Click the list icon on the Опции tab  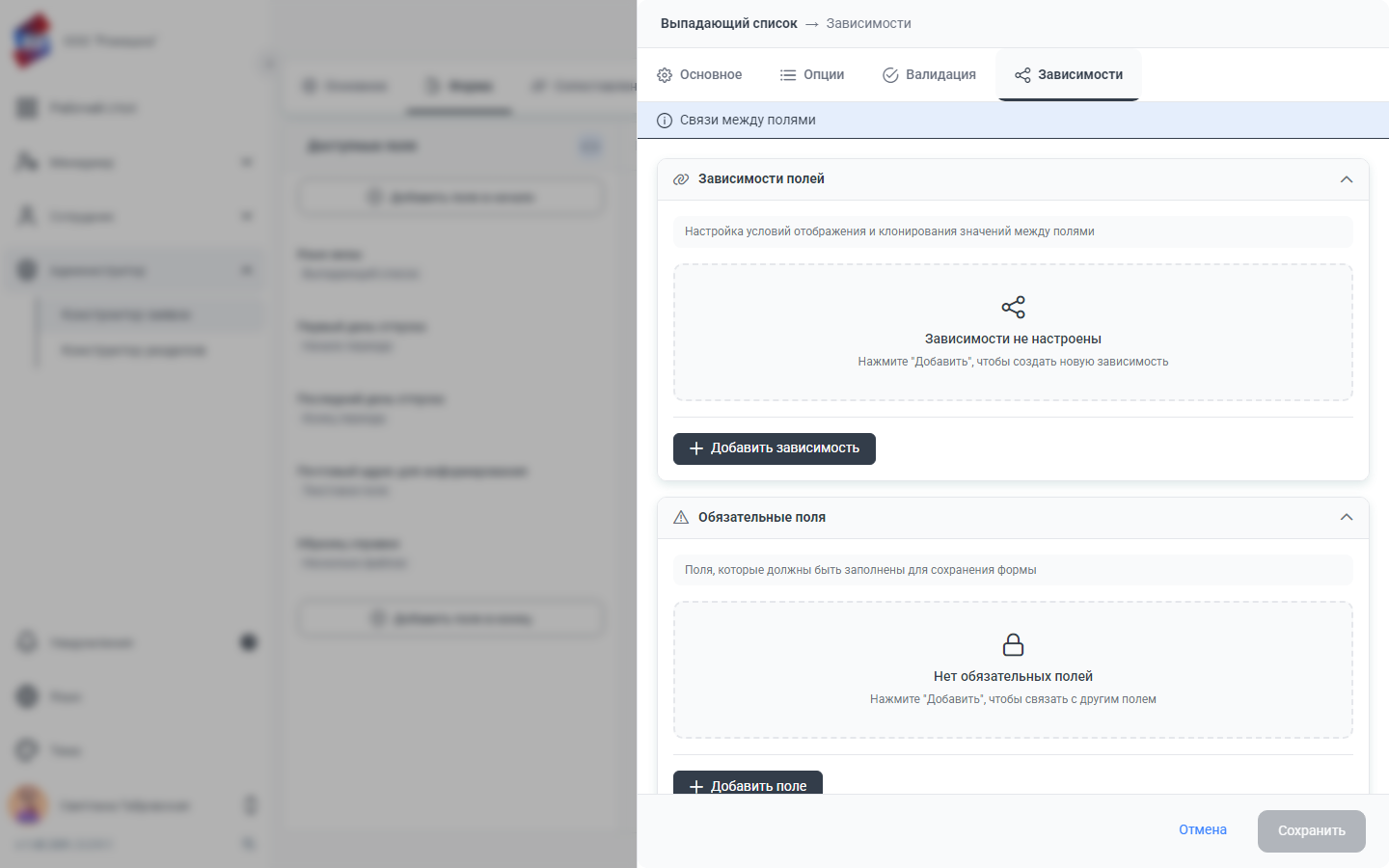click(788, 75)
